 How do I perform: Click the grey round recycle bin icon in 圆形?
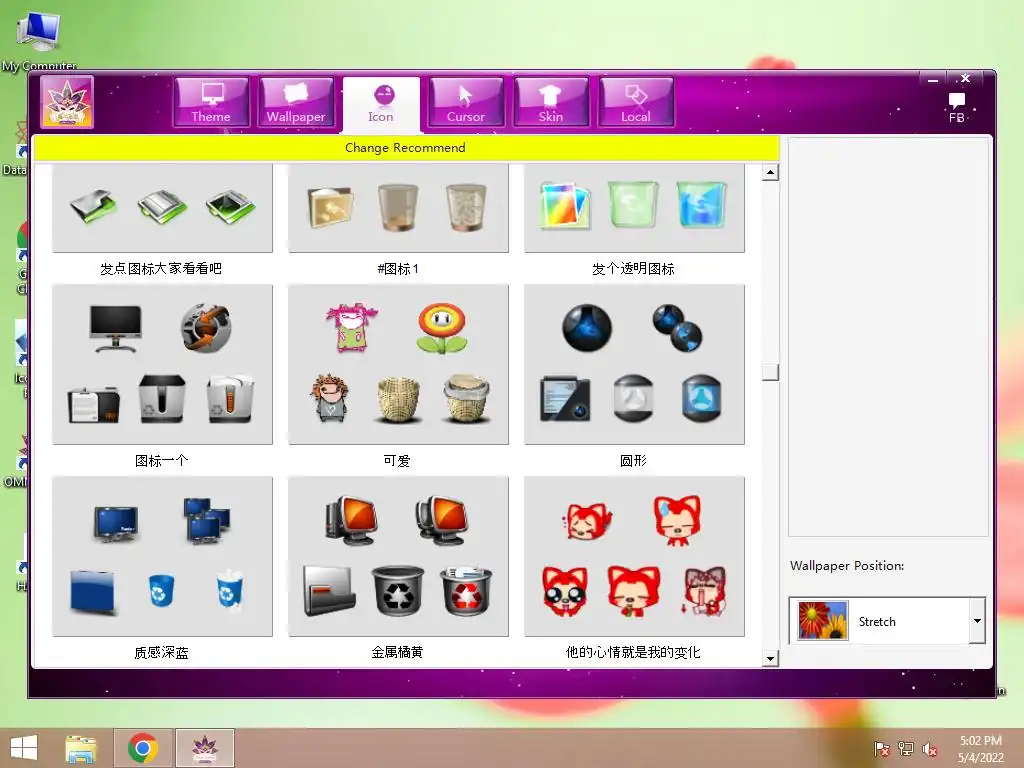pyautogui.click(x=633, y=398)
